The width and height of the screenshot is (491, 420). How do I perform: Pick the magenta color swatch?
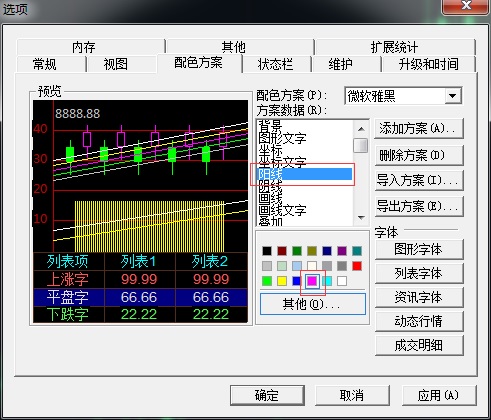click(312, 281)
